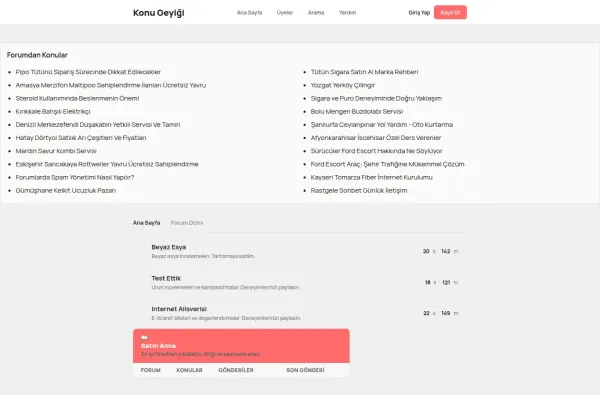
Task: Open topic Pipo Tütünü Sipariş Sürecinde Dikkat Edilecekler
Action: (88, 72)
